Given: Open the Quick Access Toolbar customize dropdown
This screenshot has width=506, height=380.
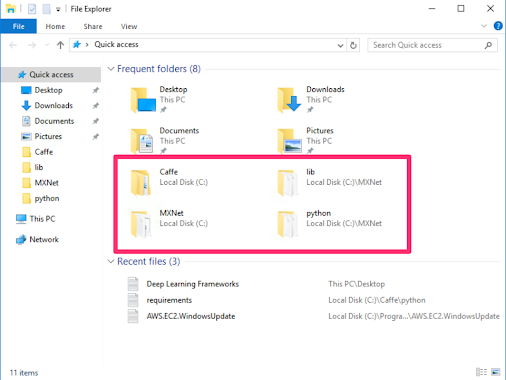Looking at the screenshot, I should point(58,9).
